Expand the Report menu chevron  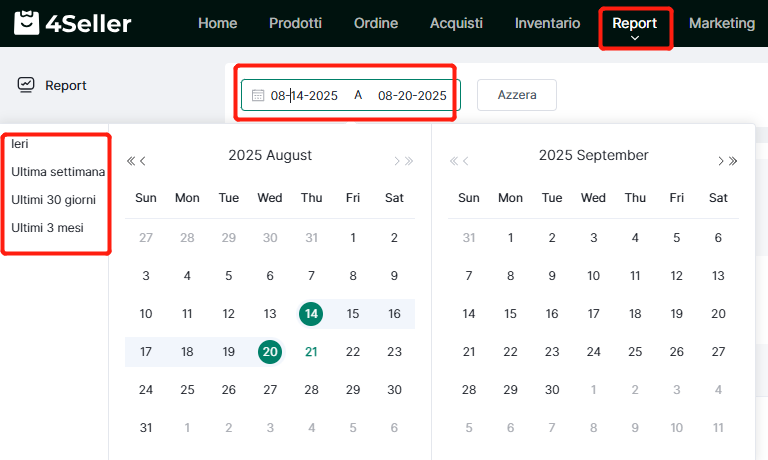tap(635, 39)
